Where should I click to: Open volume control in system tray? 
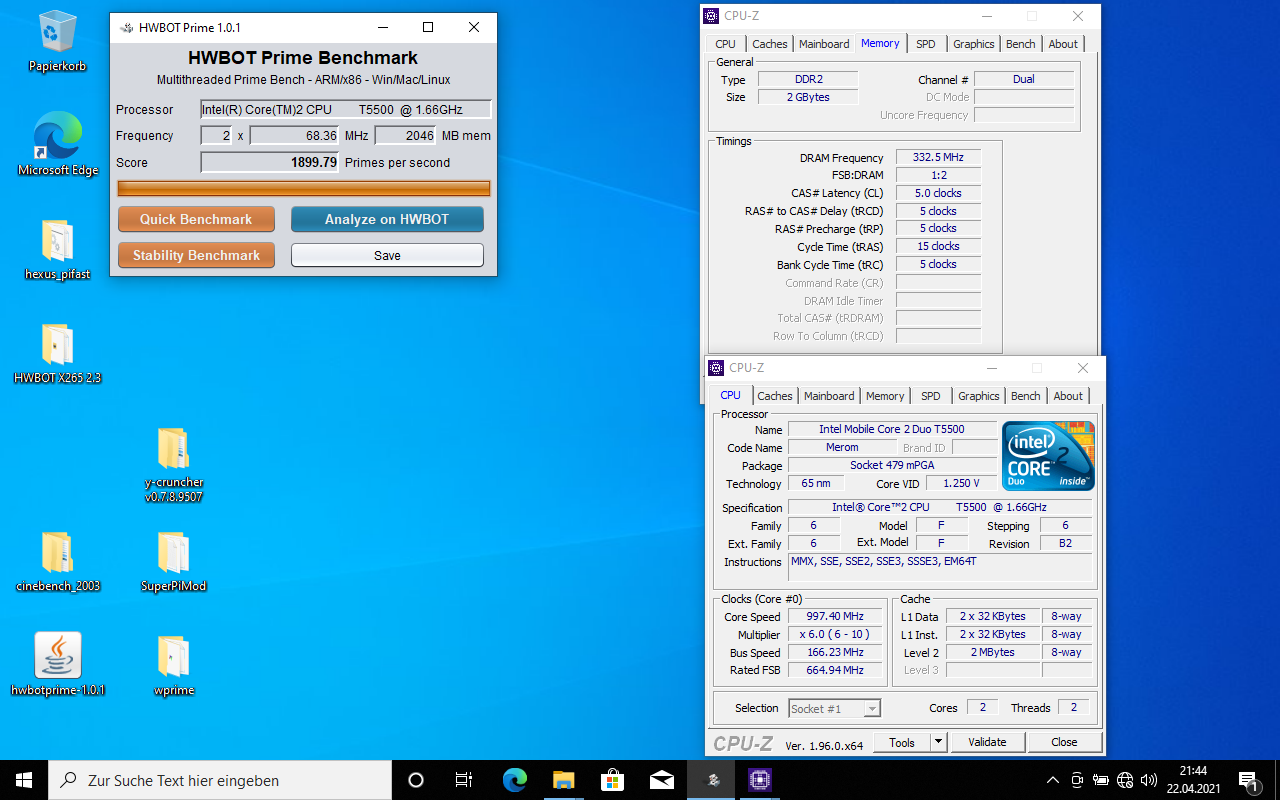point(1149,780)
